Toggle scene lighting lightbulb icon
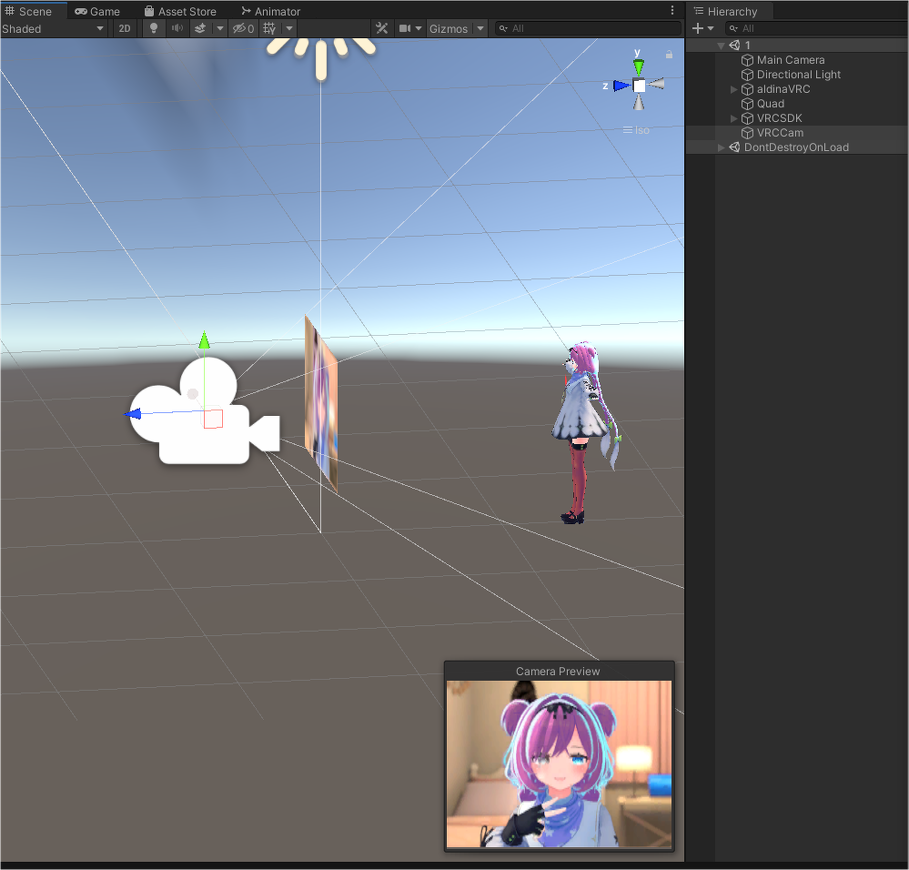 click(154, 28)
